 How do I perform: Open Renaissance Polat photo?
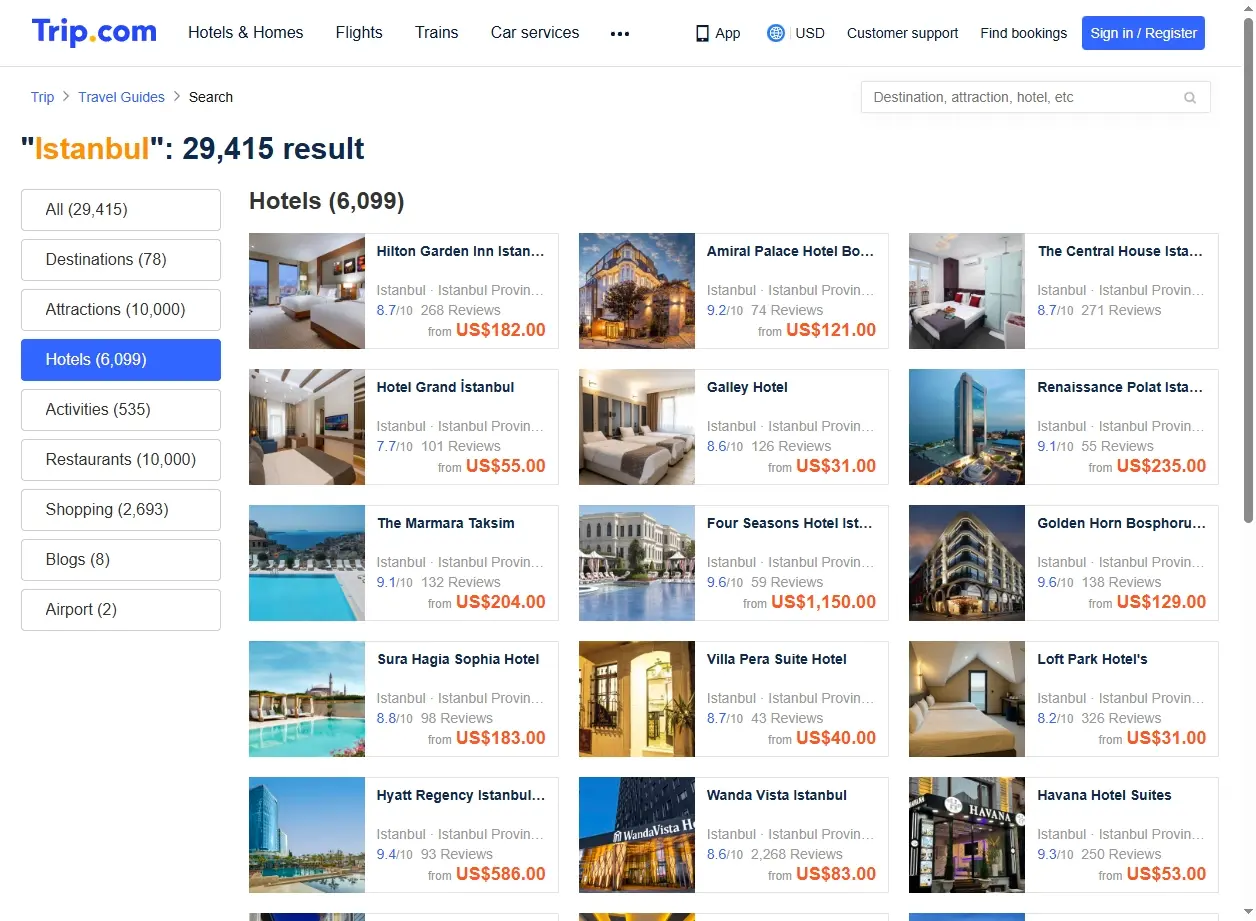tap(967, 427)
